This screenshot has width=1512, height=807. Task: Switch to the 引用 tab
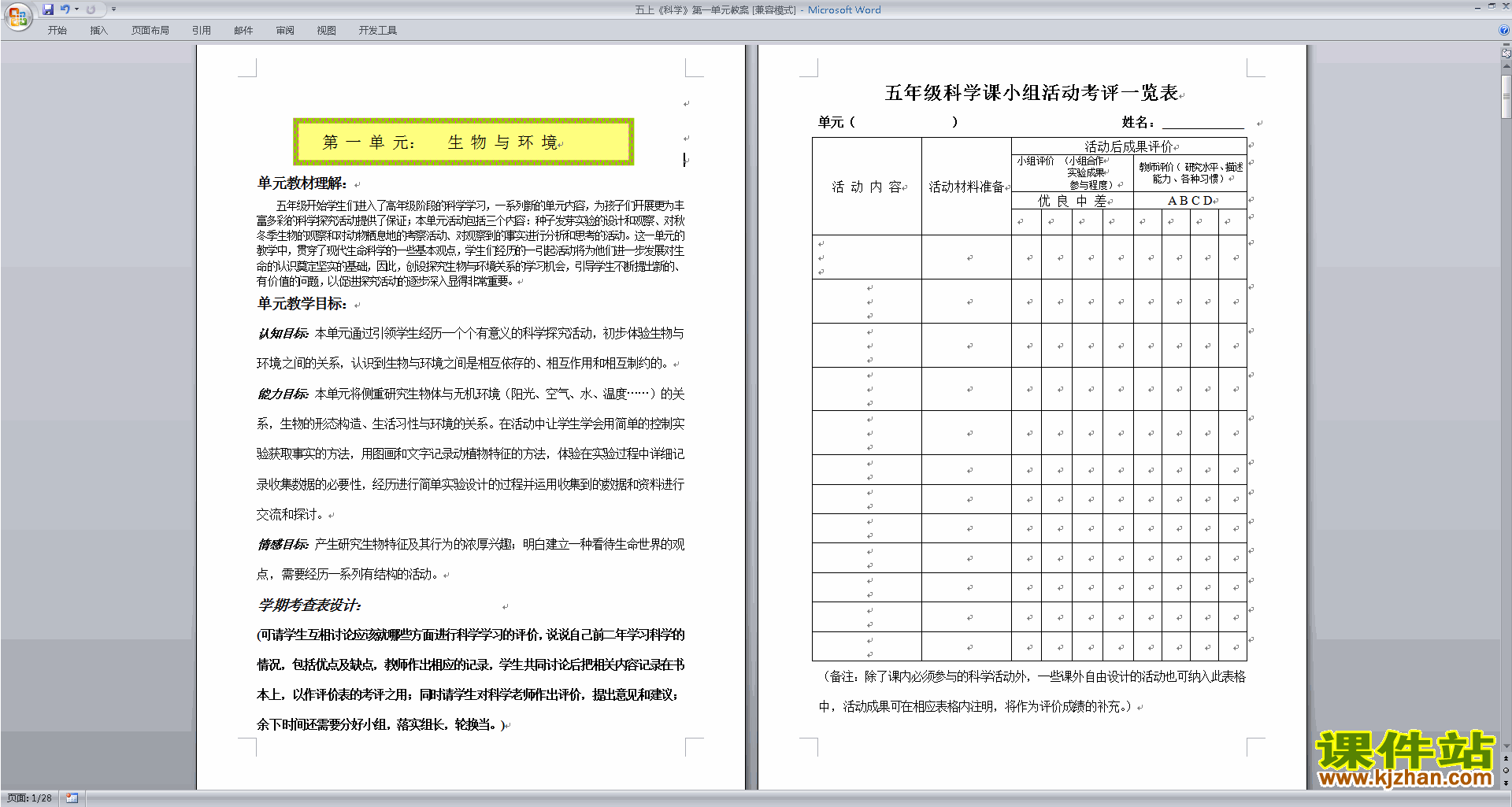pos(201,31)
